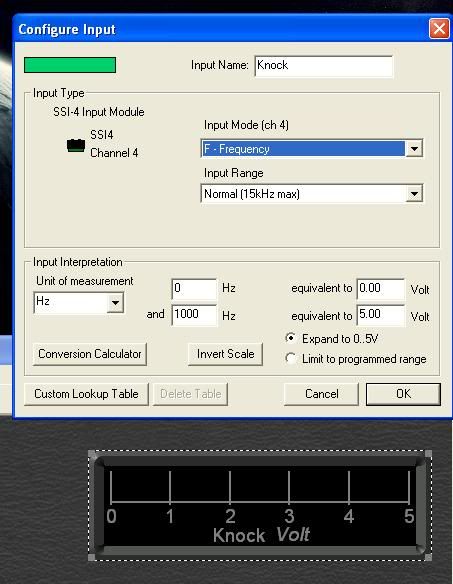Open the Input Range dropdown arrow
The height and width of the screenshot is (584, 453).
tap(414, 193)
